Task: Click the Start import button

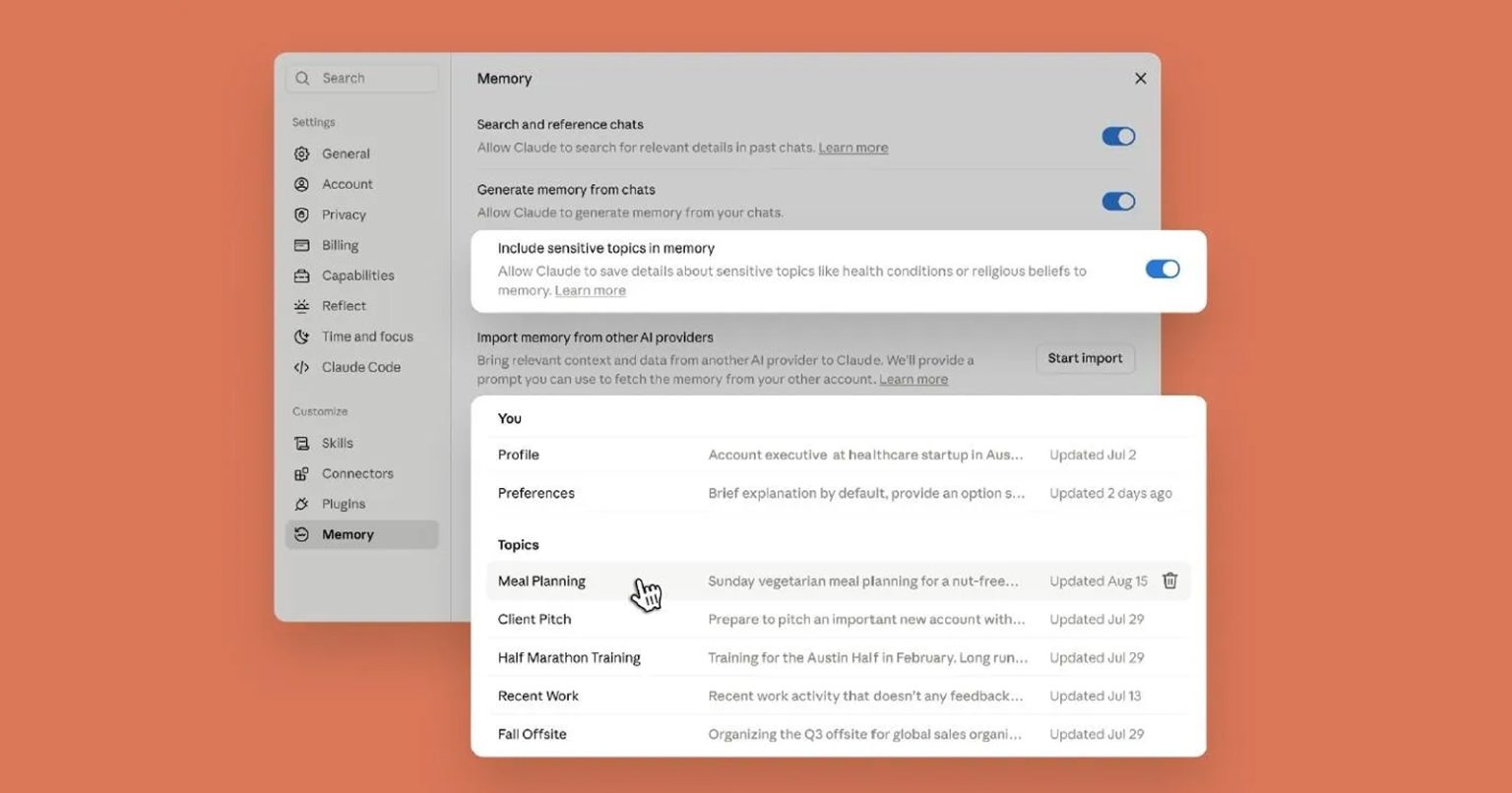Action: [x=1085, y=359]
